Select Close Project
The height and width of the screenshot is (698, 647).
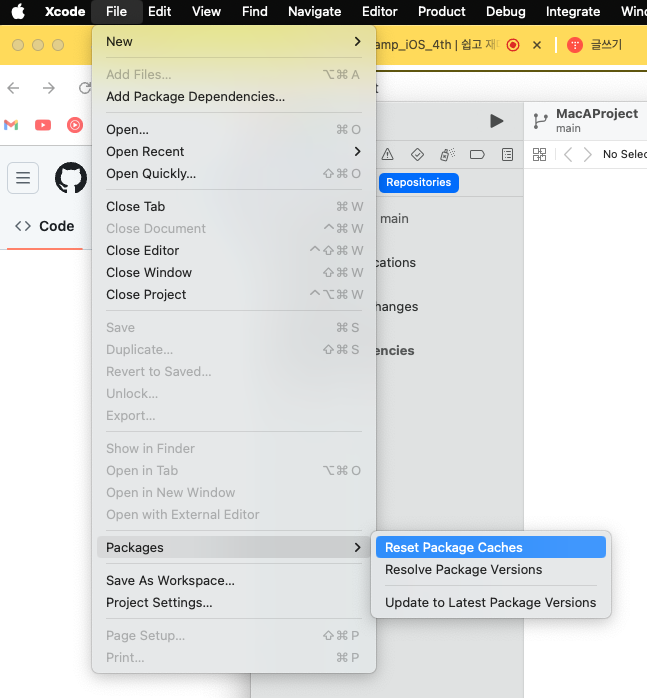(x=234, y=295)
